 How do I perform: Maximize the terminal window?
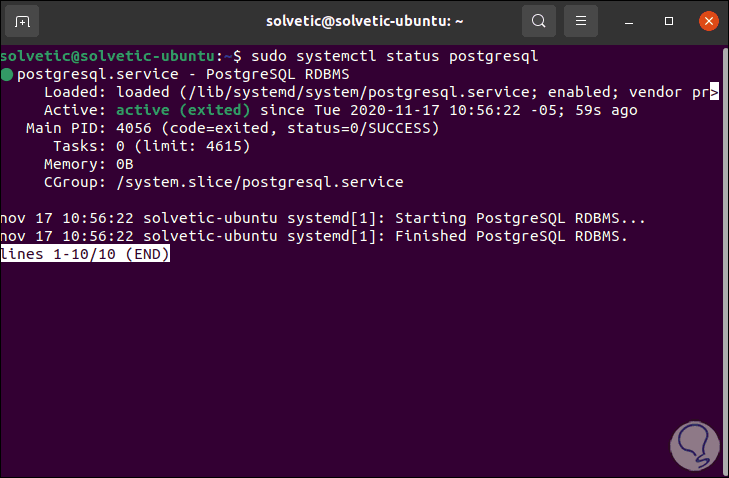click(x=669, y=20)
